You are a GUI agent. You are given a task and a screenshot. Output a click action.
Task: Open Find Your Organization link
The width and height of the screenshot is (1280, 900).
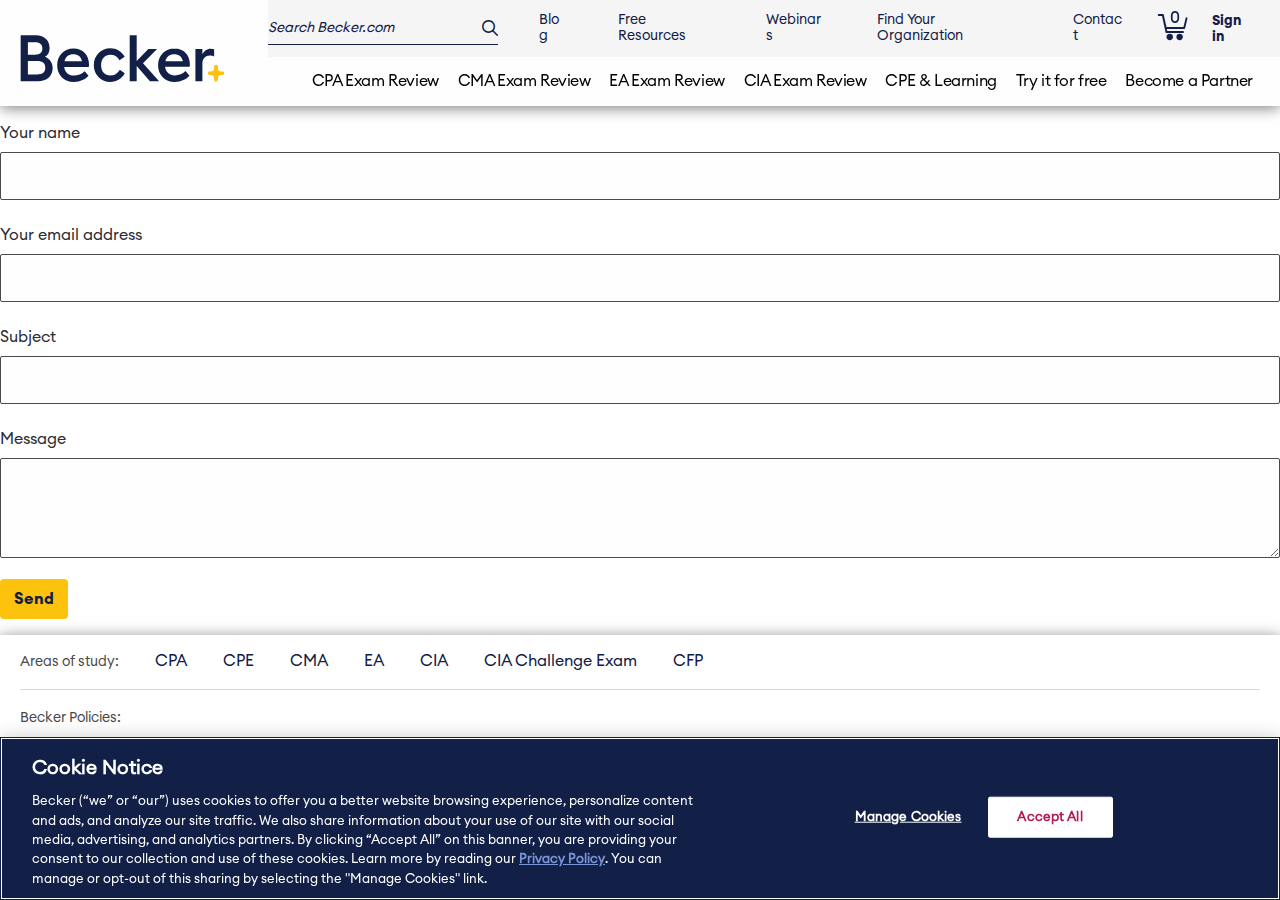(920, 28)
